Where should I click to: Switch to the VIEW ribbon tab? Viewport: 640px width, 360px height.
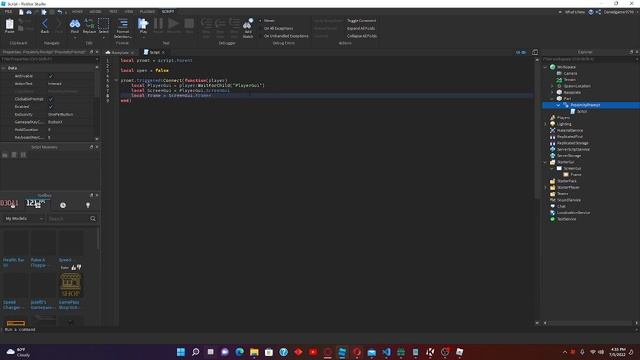click(129, 12)
